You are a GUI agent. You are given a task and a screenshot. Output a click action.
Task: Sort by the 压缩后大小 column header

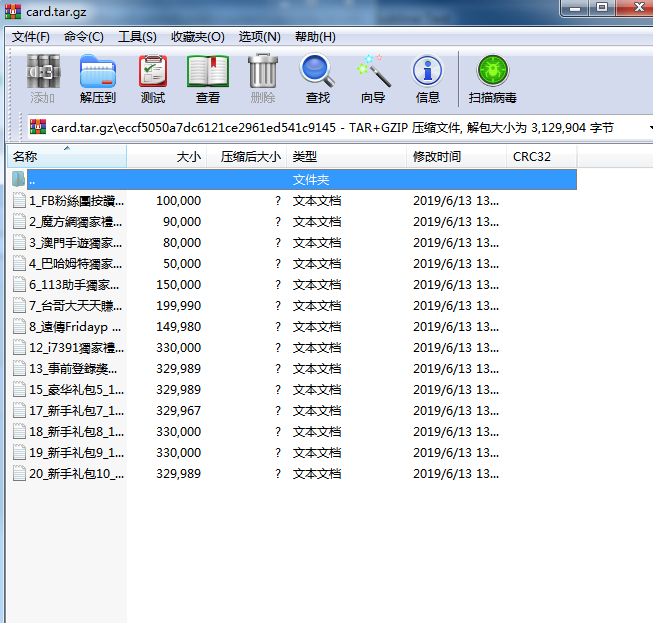pos(247,157)
